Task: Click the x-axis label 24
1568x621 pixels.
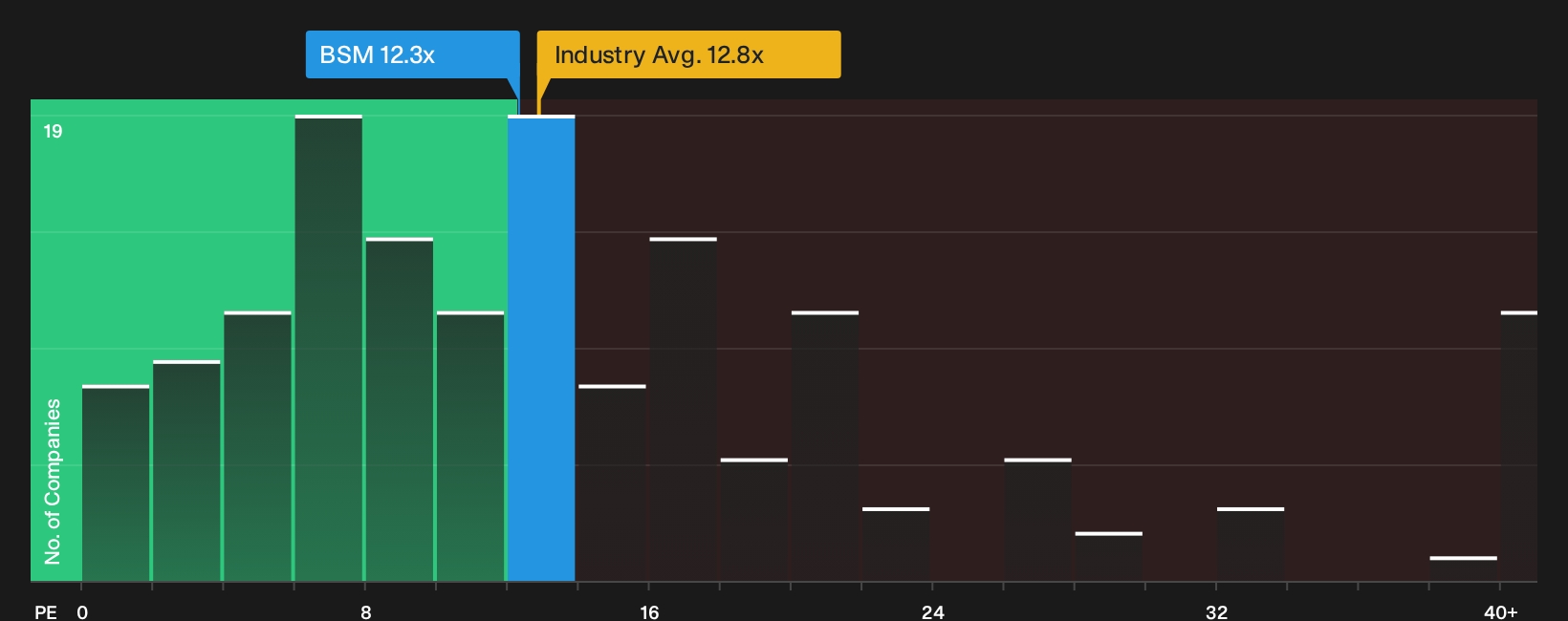Action: coord(933,611)
